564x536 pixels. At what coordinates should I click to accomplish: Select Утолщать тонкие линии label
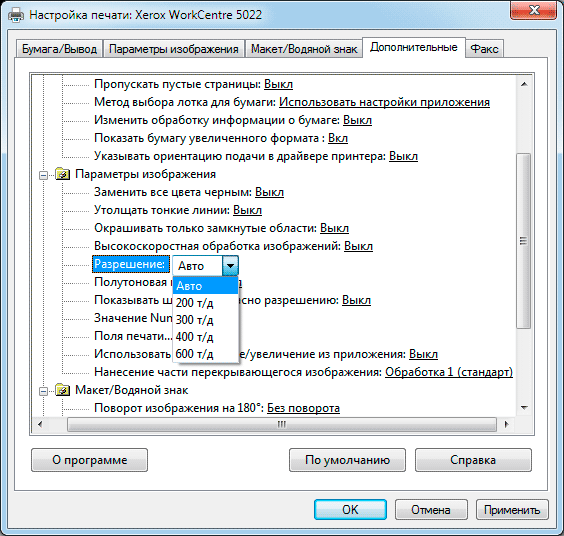(x=162, y=210)
